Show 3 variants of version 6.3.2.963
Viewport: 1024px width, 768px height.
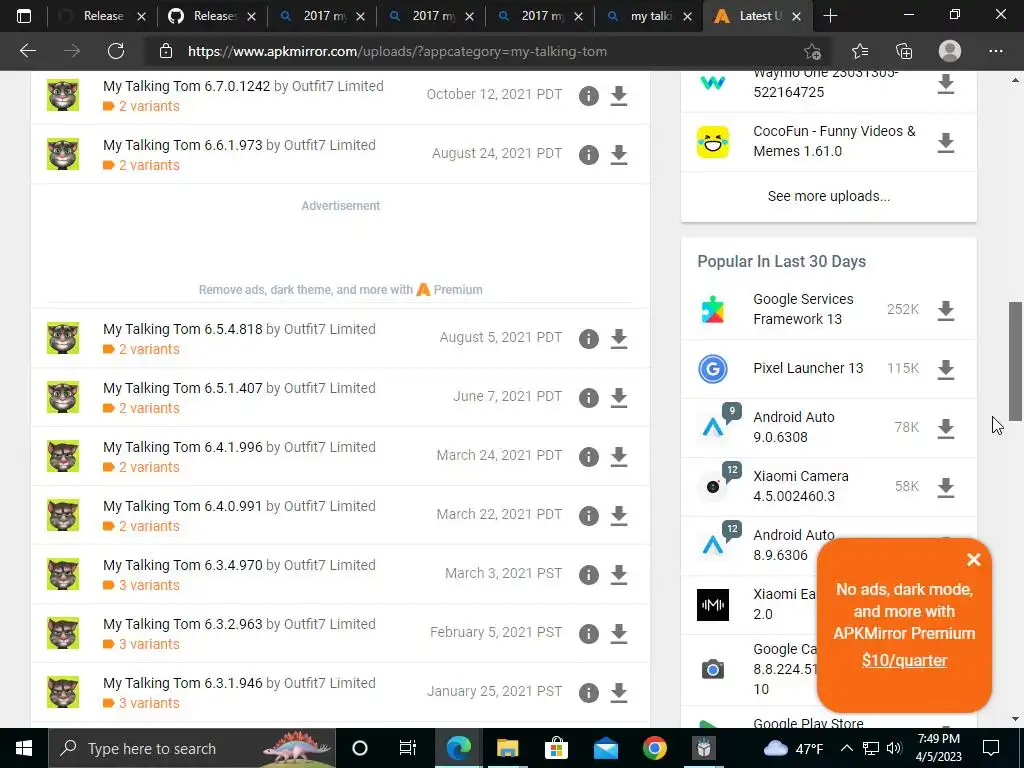click(x=141, y=644)
